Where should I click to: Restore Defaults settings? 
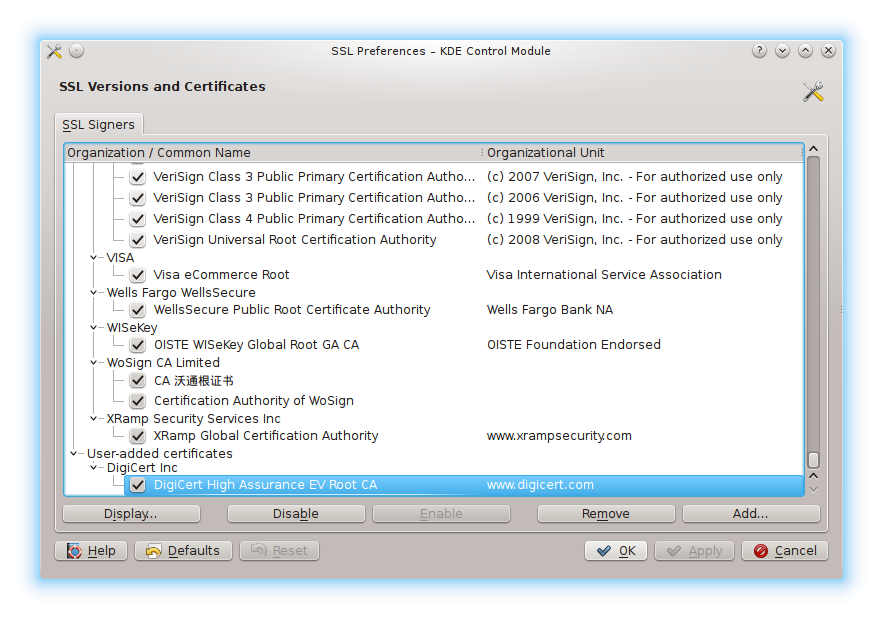click(x=184, y=551)
